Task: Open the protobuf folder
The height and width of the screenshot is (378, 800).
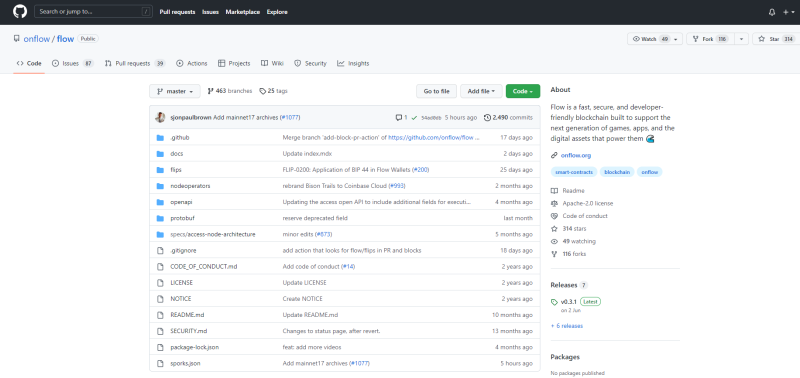Action: (x=182, y=218)
